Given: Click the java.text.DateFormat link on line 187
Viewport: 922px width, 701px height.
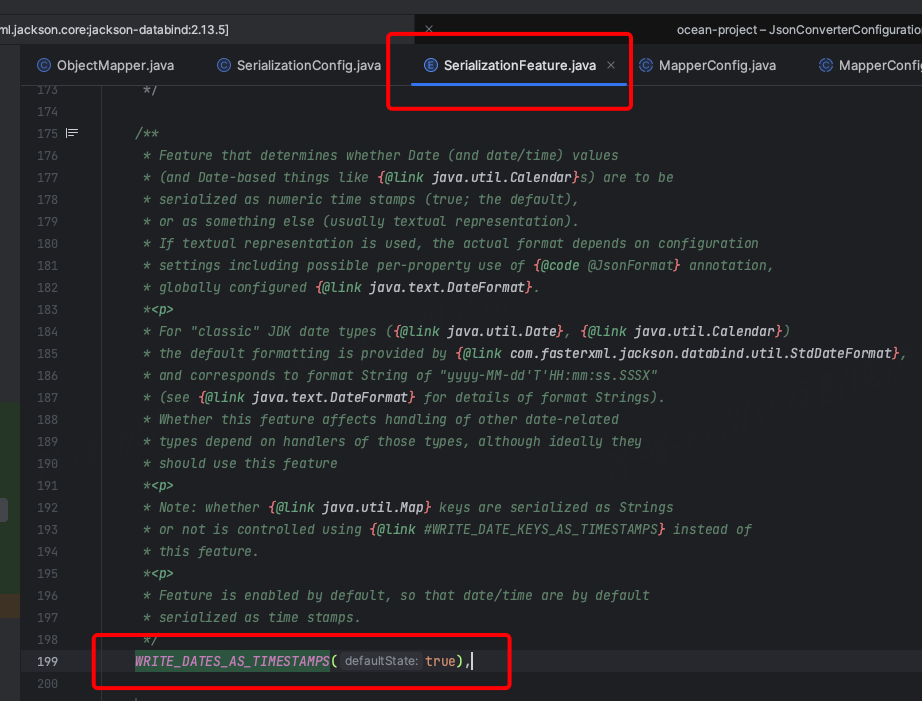Looking at the screenshot, I should pos(330,398).
